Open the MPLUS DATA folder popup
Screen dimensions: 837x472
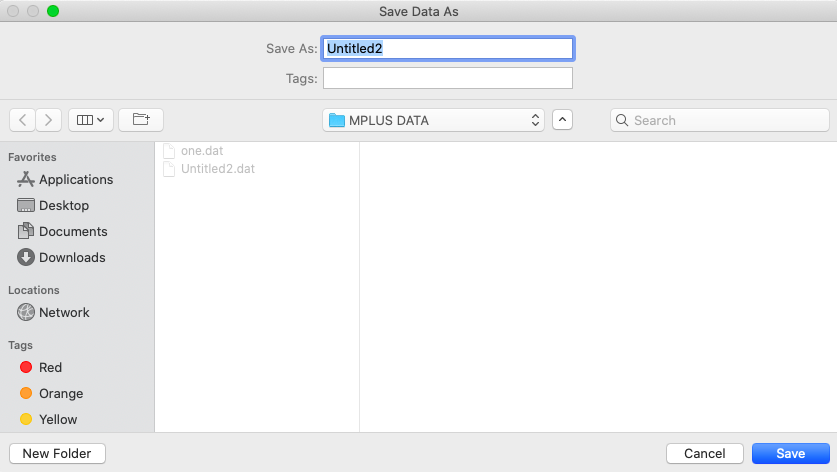click(433, 120)
